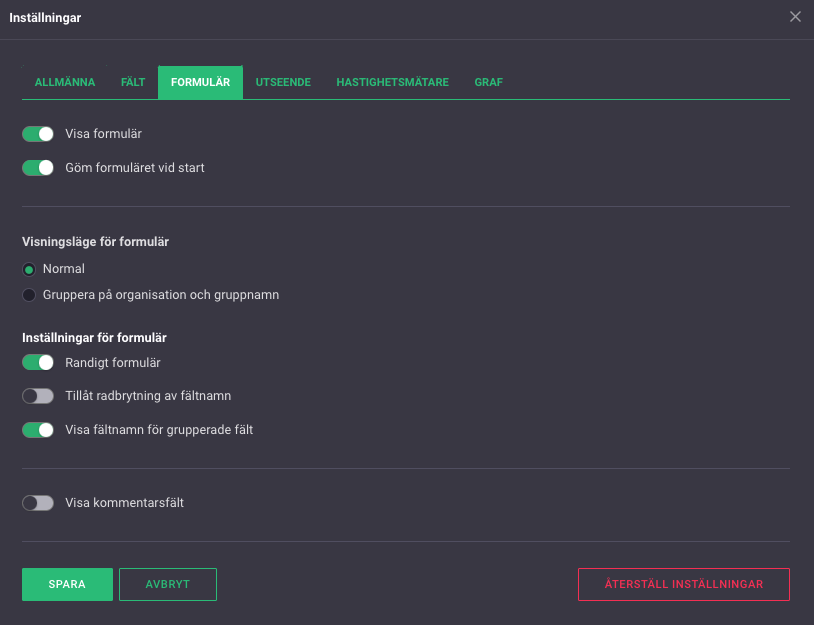Toggle Visa fältnamn för grupperade fält
The height and width of the screenshot is (625, 814).
click(x=38, y=430)
